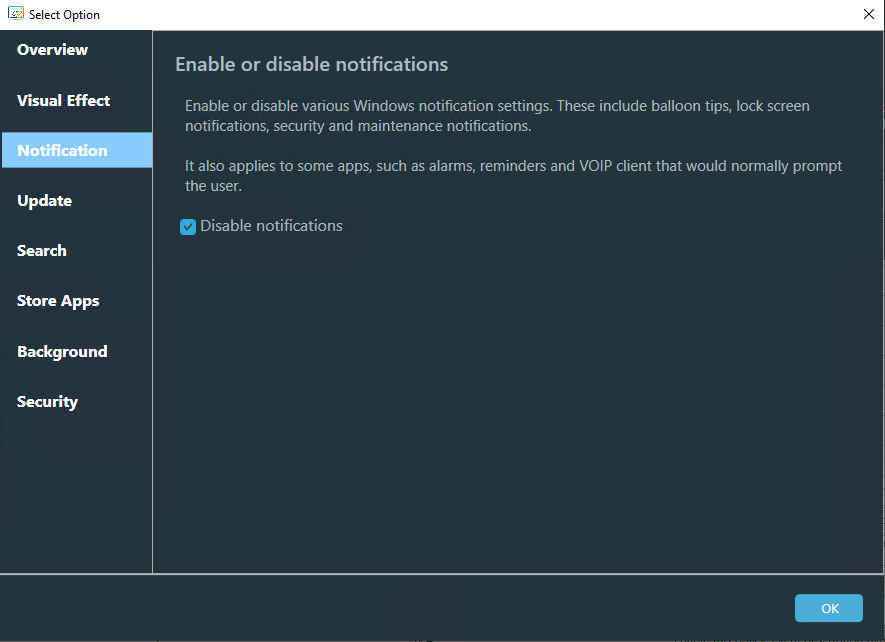The height and width of the screenshot is (642, 885).
Task: Open the Search settings tab
Action: [42, 251]
